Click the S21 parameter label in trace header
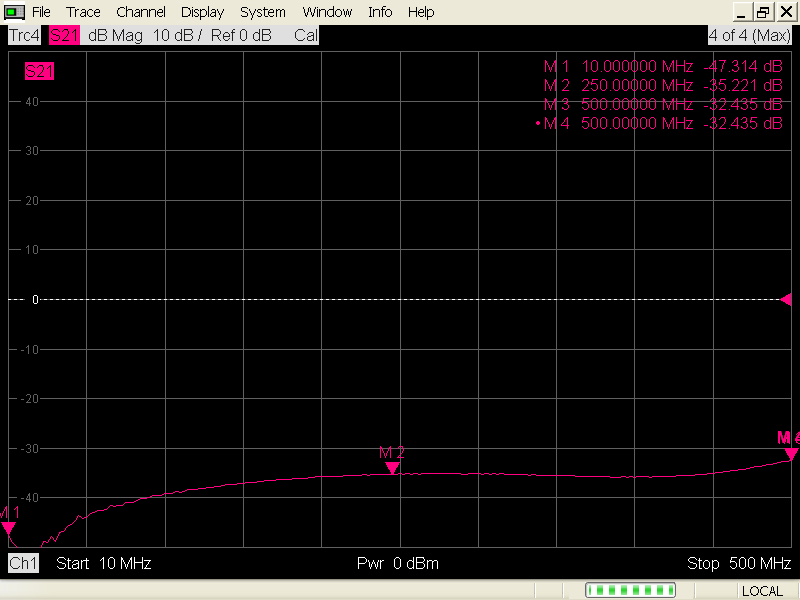 point(64,35)
